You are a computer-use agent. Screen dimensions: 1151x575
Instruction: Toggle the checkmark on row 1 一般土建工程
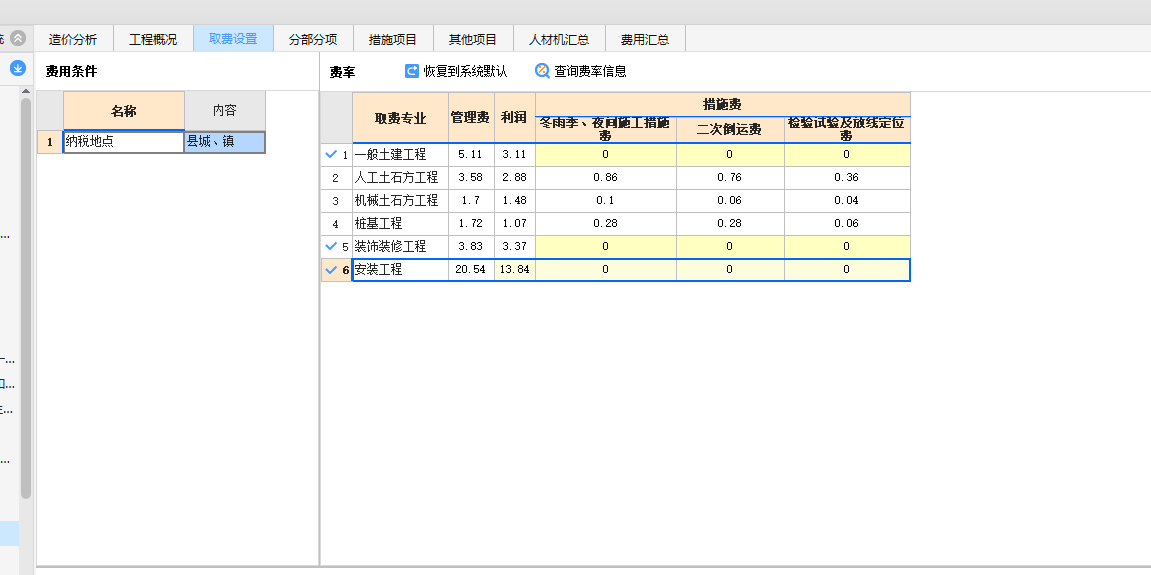tap(331, 154)
